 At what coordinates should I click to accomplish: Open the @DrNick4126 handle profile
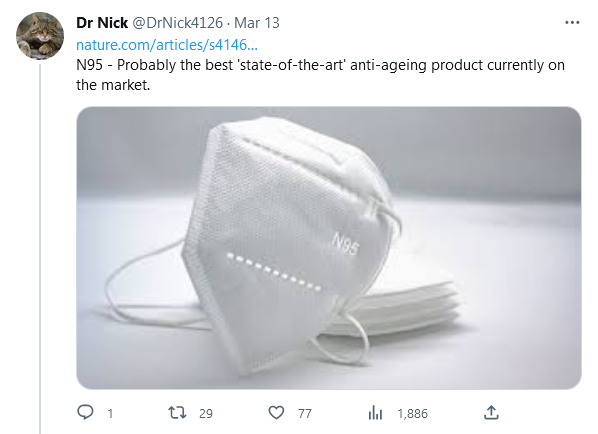tap(177, 23)
